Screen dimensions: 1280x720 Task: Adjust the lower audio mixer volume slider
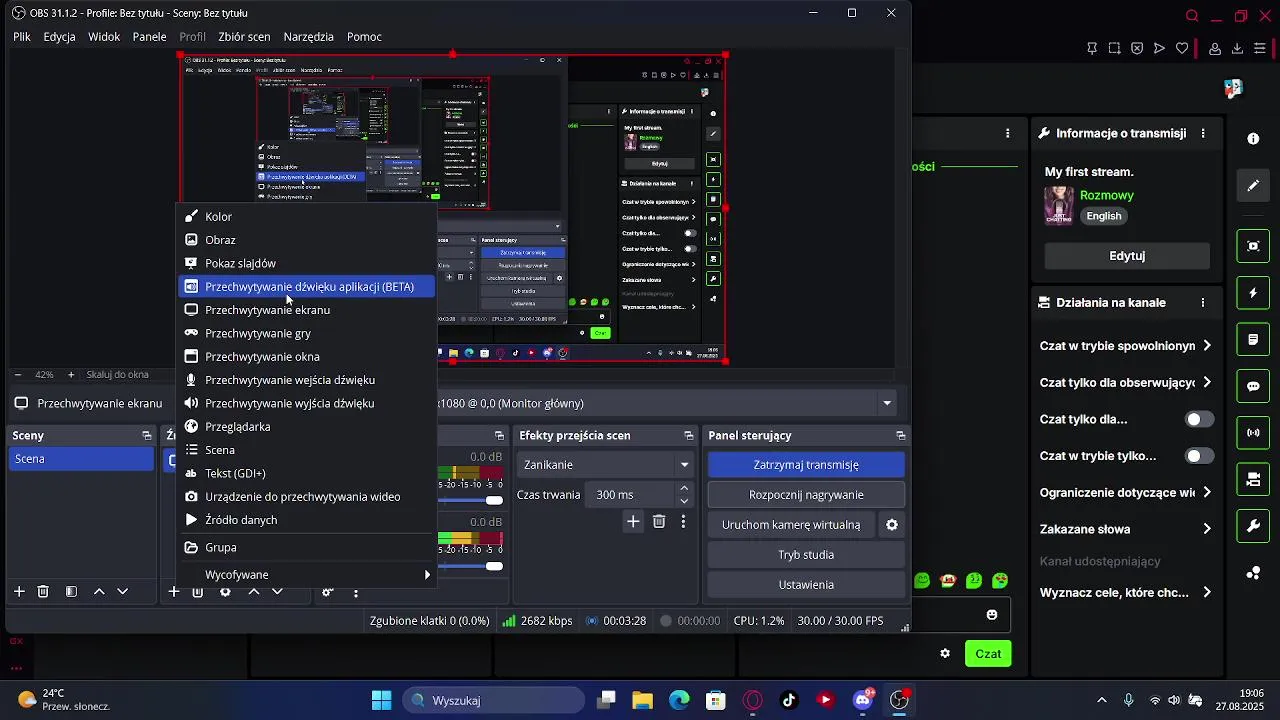tap(494, 566)
